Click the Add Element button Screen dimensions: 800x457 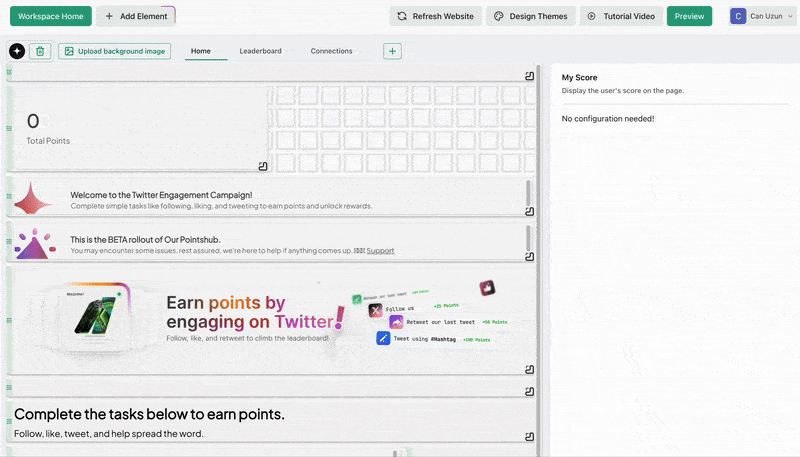136,16
